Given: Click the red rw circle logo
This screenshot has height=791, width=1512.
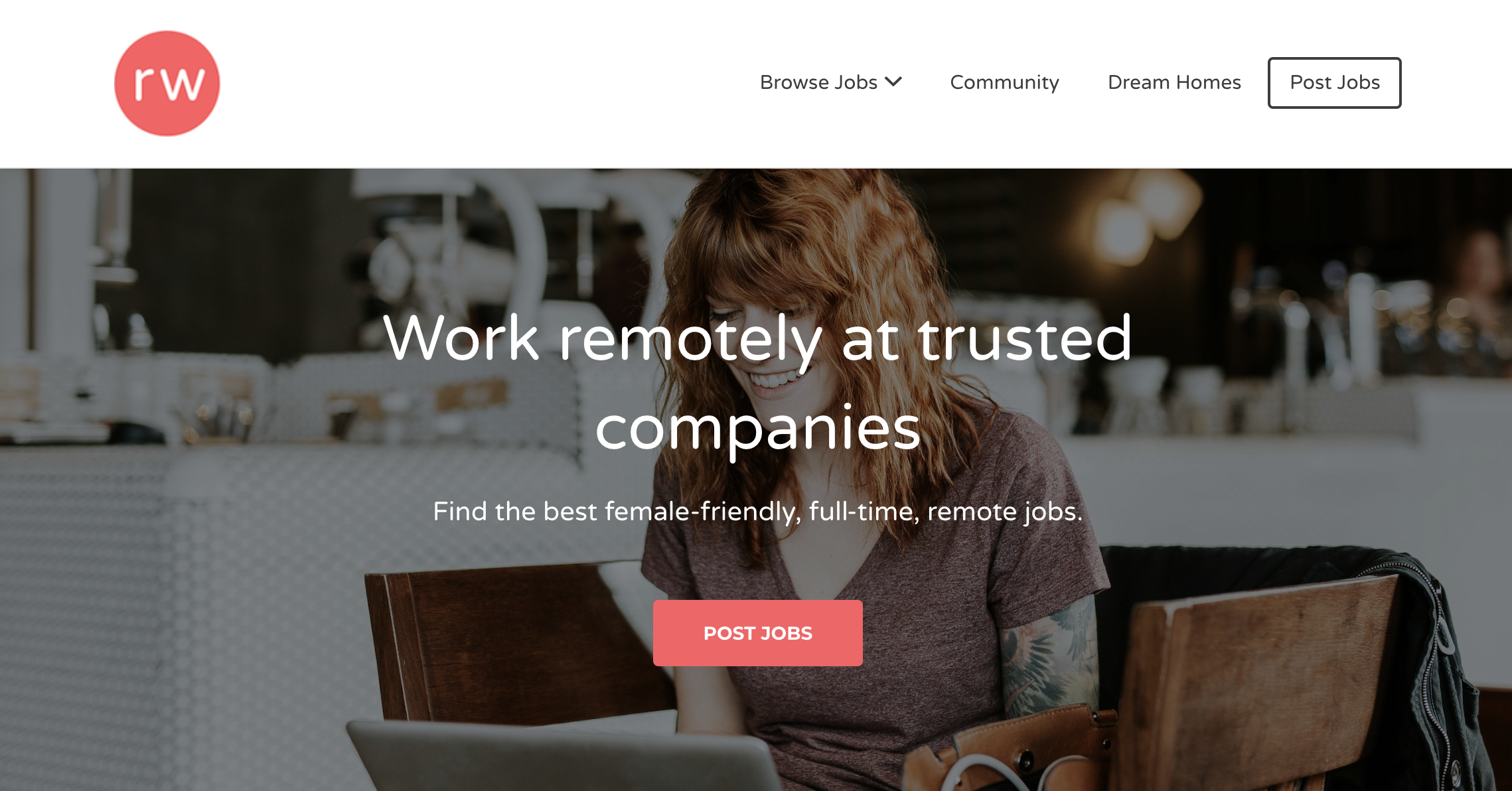Looking at the screenshot, I should point(167,84).
